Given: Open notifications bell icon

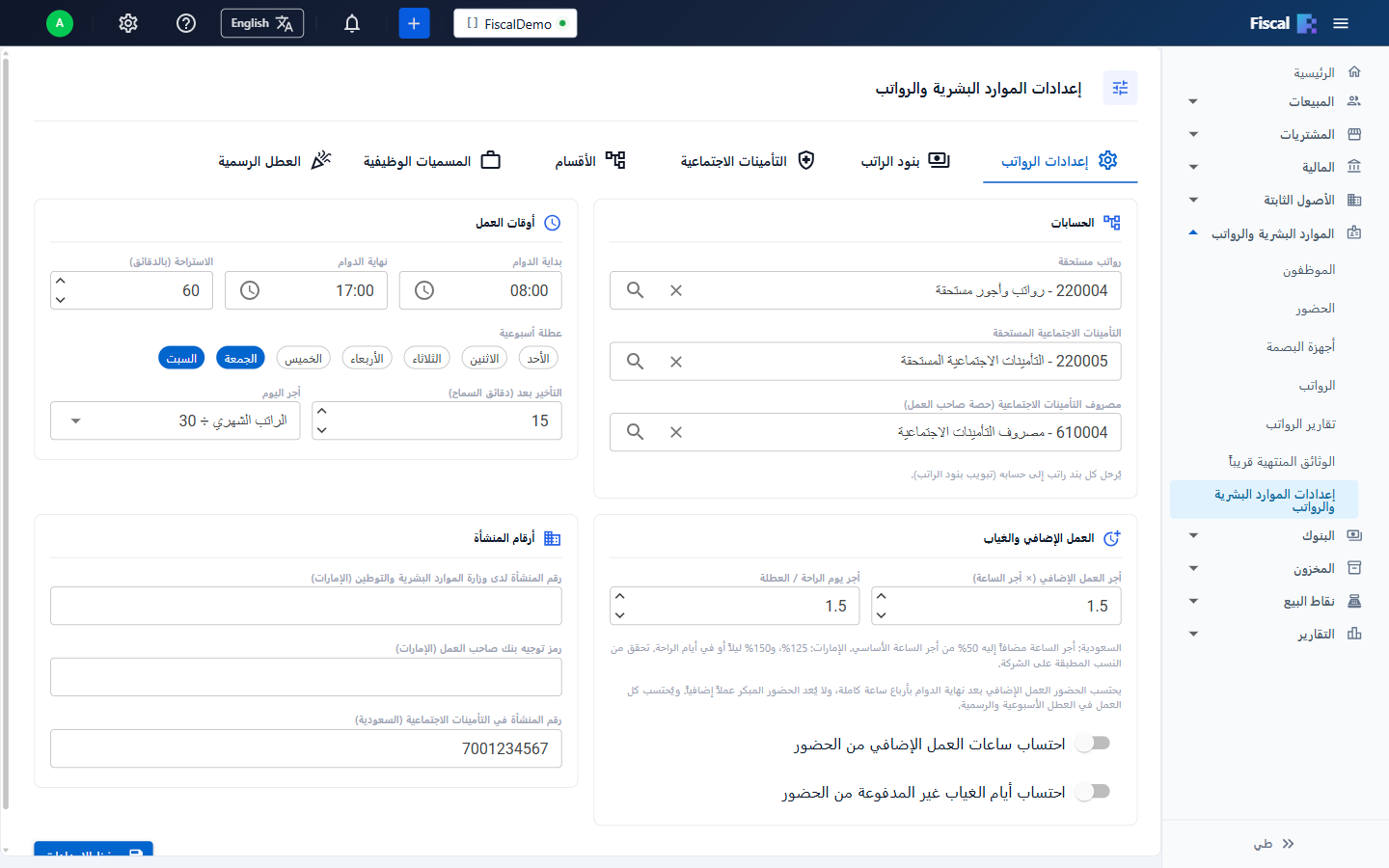Looking at the screenshot, I should tap(352, 23).
